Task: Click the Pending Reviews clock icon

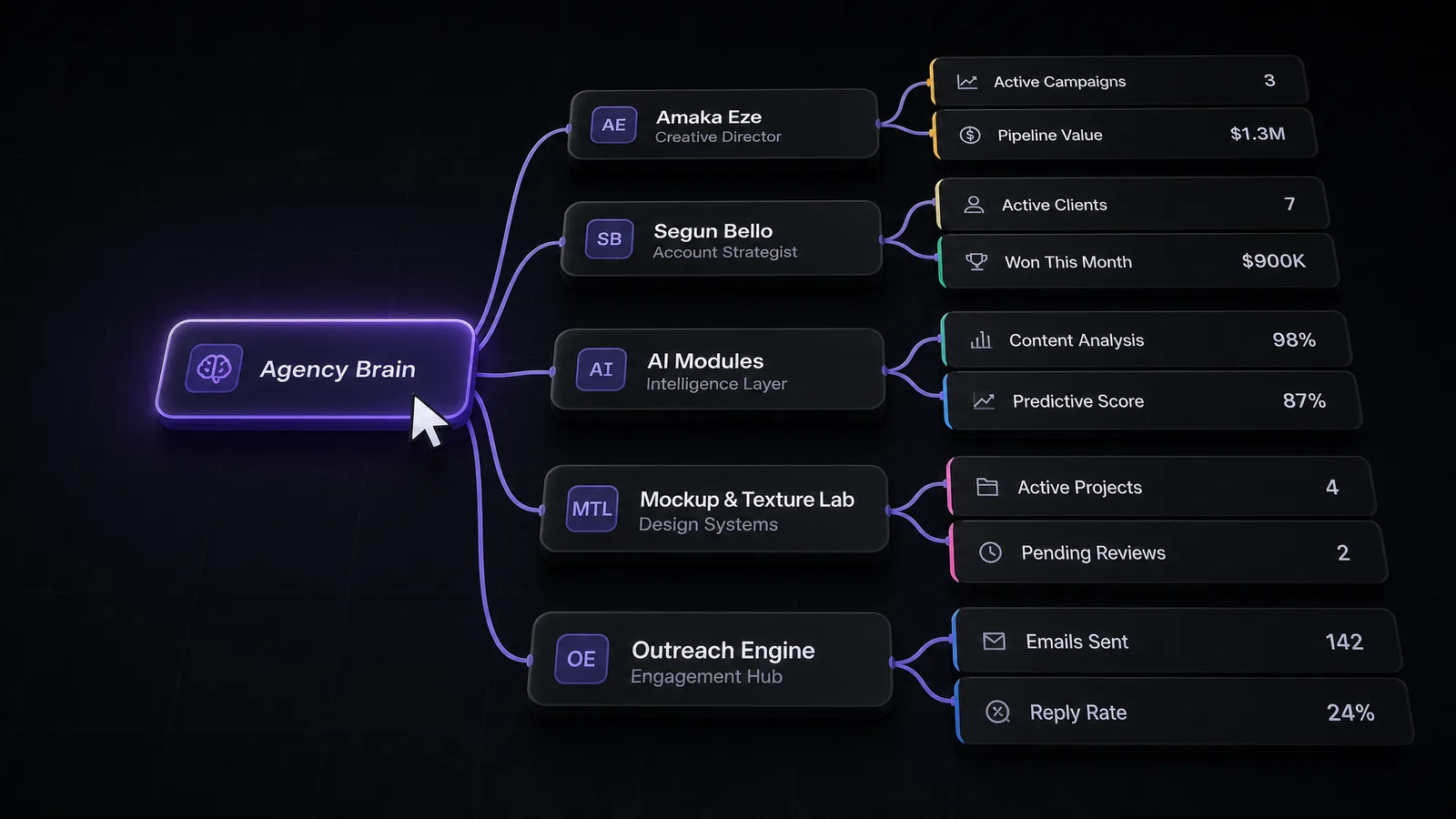Action: click(x=991, y=552)
